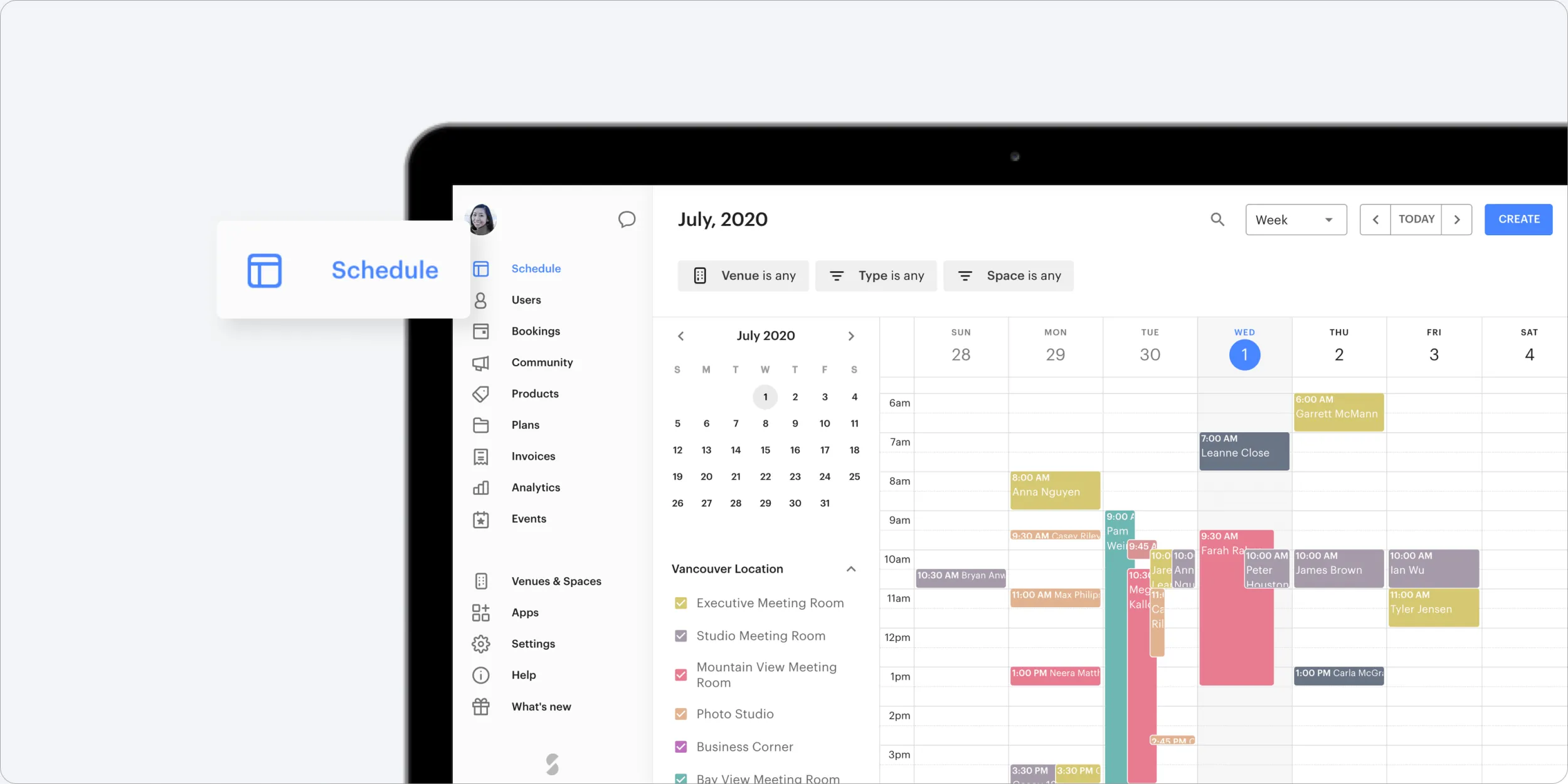Click the TODAY navigation button
The height and width of the screenshot is (784, 1568).
1416,219
